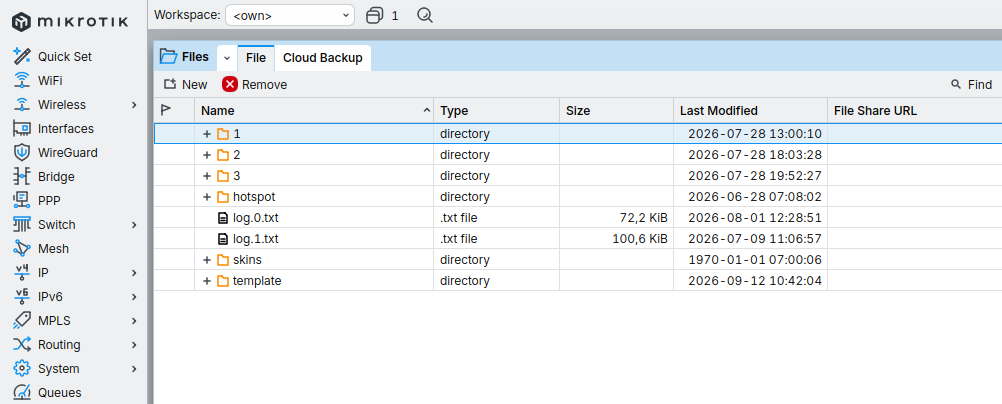Viewport: 1002px width, 404px height.
Task: Click the file icon for log.0.txt
Action: tap(222, 218)
